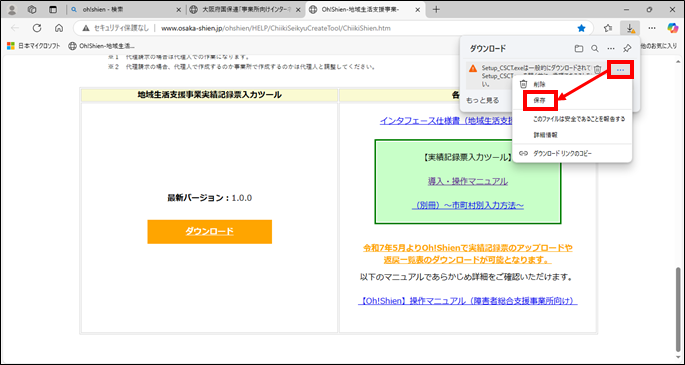This screenshot has height=365, width=685.
Task: Open the Copilot icon
Action: (672, 28)
